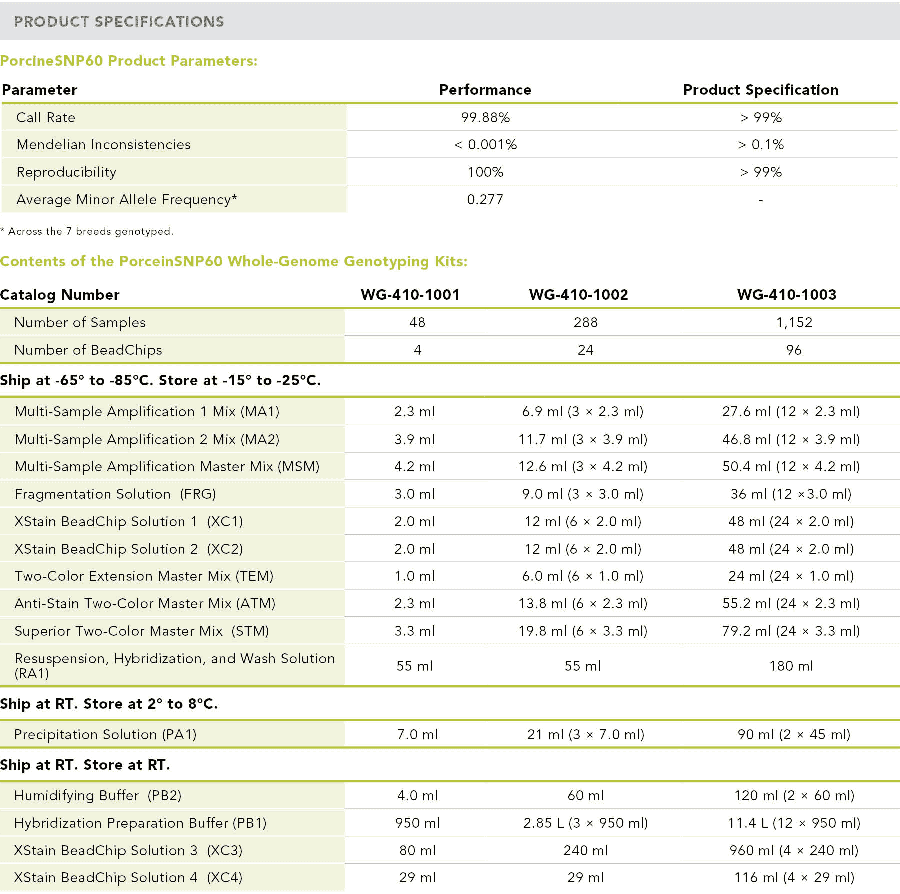Viewport: 900px width, 894px height.
Task: Select 'Hybridization Preparation Buffer (PB1)' label
Action: click(141, 823)
